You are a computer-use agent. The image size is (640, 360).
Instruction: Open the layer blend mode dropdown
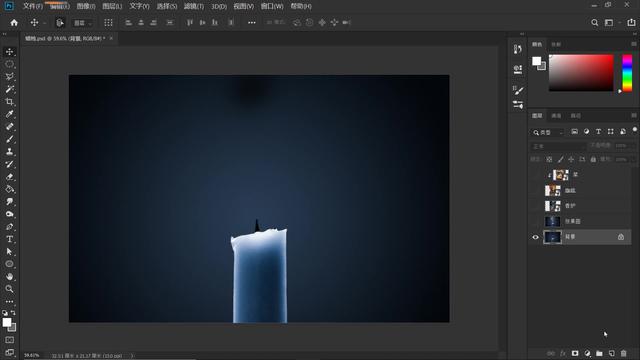pos(558,146)
